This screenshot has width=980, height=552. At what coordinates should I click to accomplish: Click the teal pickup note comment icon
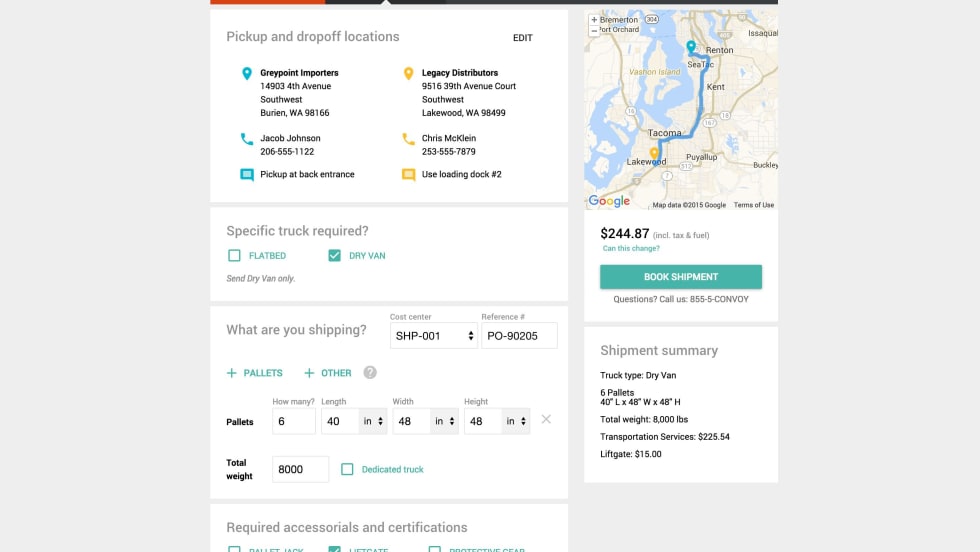(x=247, y=174)
